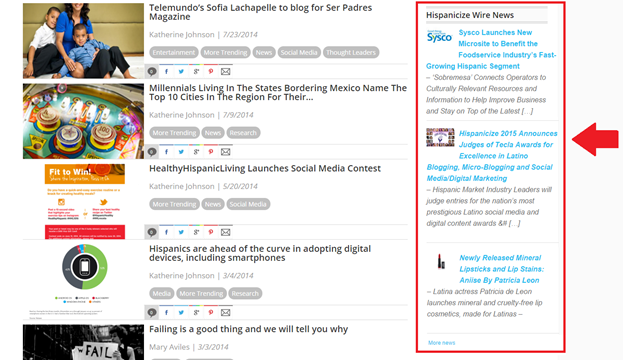Click Research tag on Hispanics digital devices article
Screen dimensions: 623x360
point(245,294)
